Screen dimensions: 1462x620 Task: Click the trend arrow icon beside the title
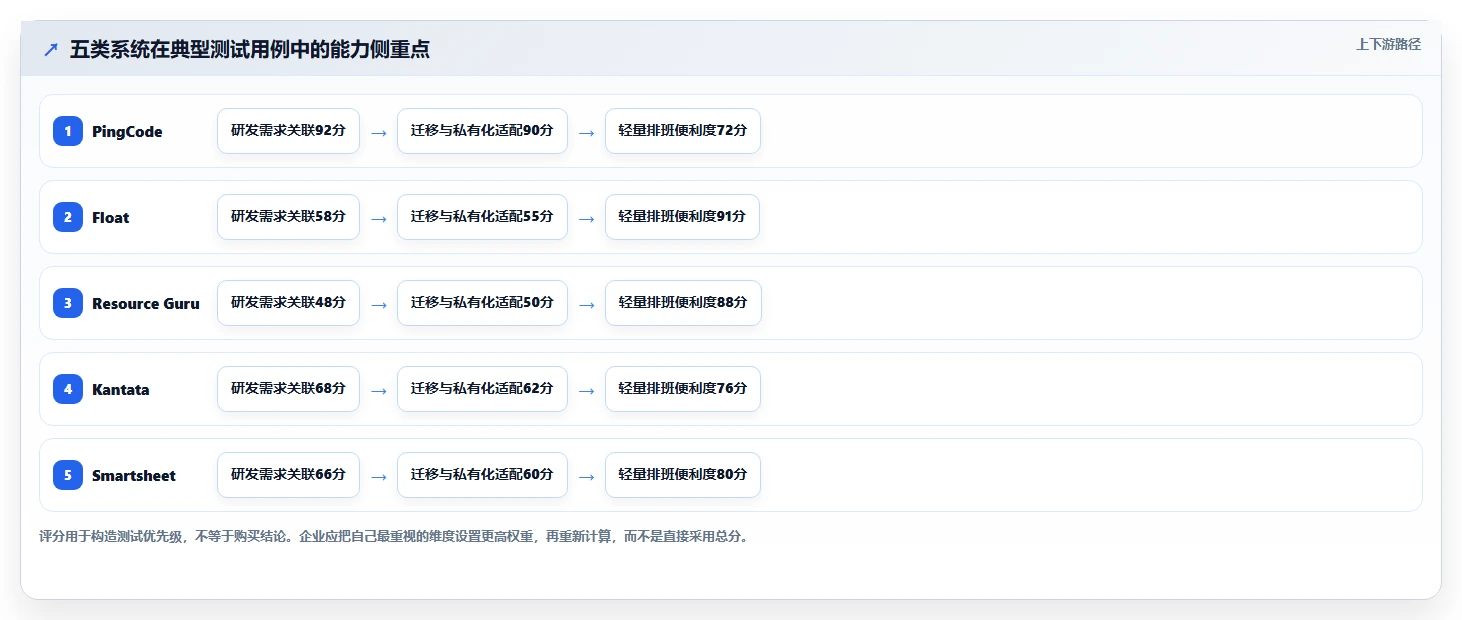coord(51,50)
